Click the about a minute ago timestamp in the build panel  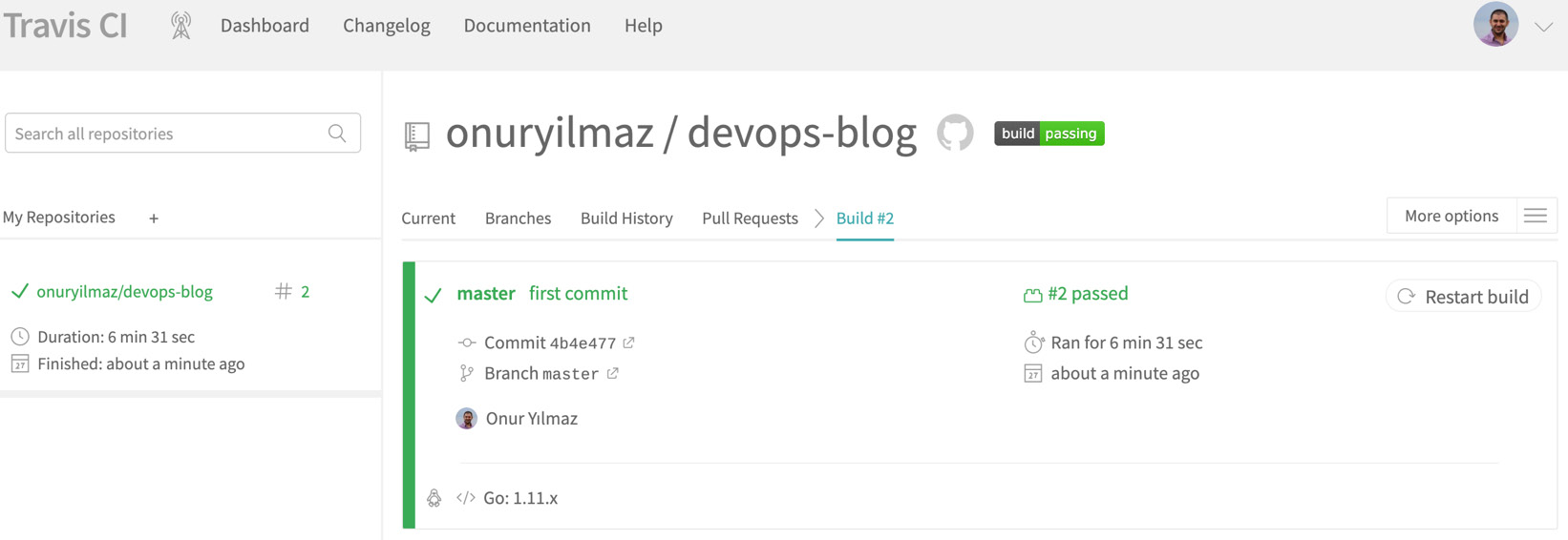click(x=1125, y=373)
